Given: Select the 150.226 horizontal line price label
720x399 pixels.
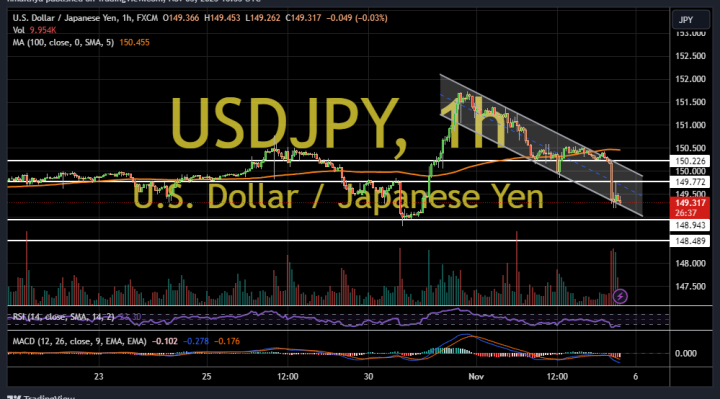Looking at the screenshot, I should [690, 161].
